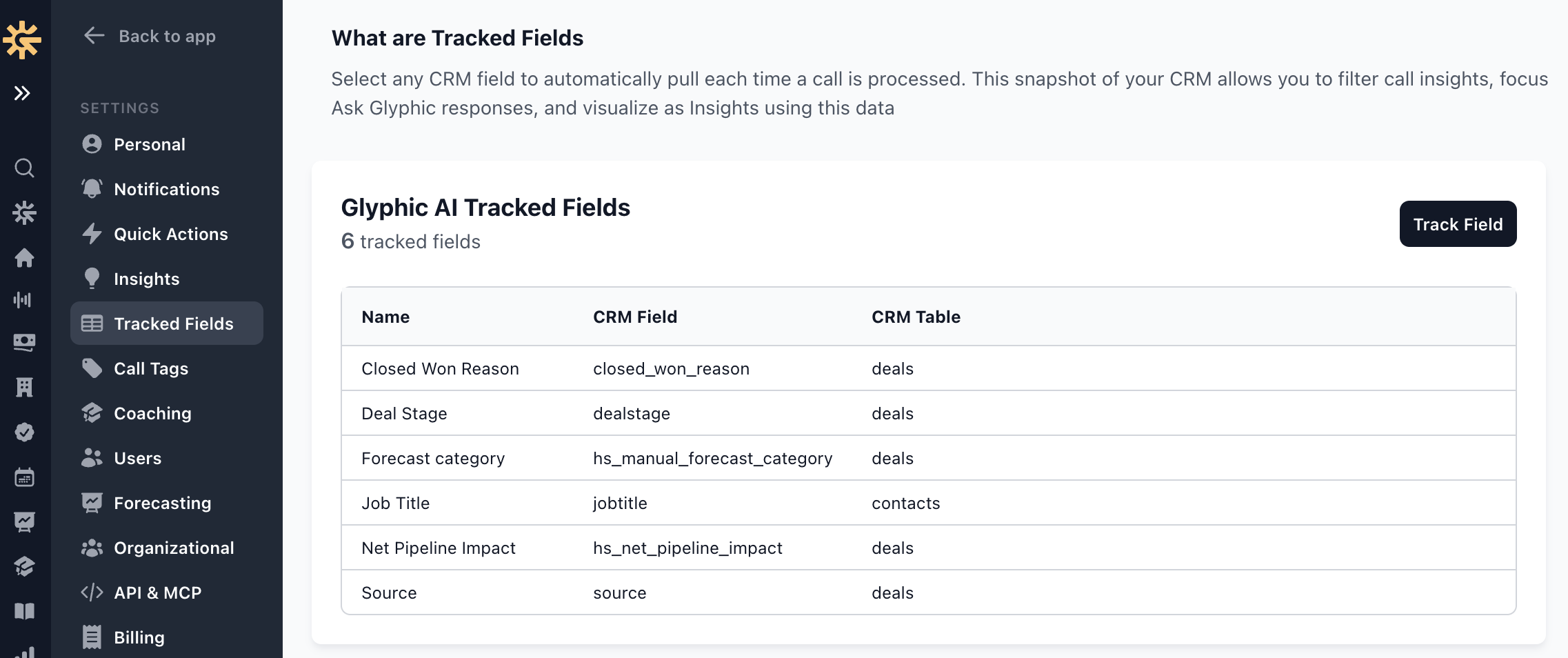Open the Insights settings section
The width and height of the screenshot is (1568, 658).
coord(148,279)
